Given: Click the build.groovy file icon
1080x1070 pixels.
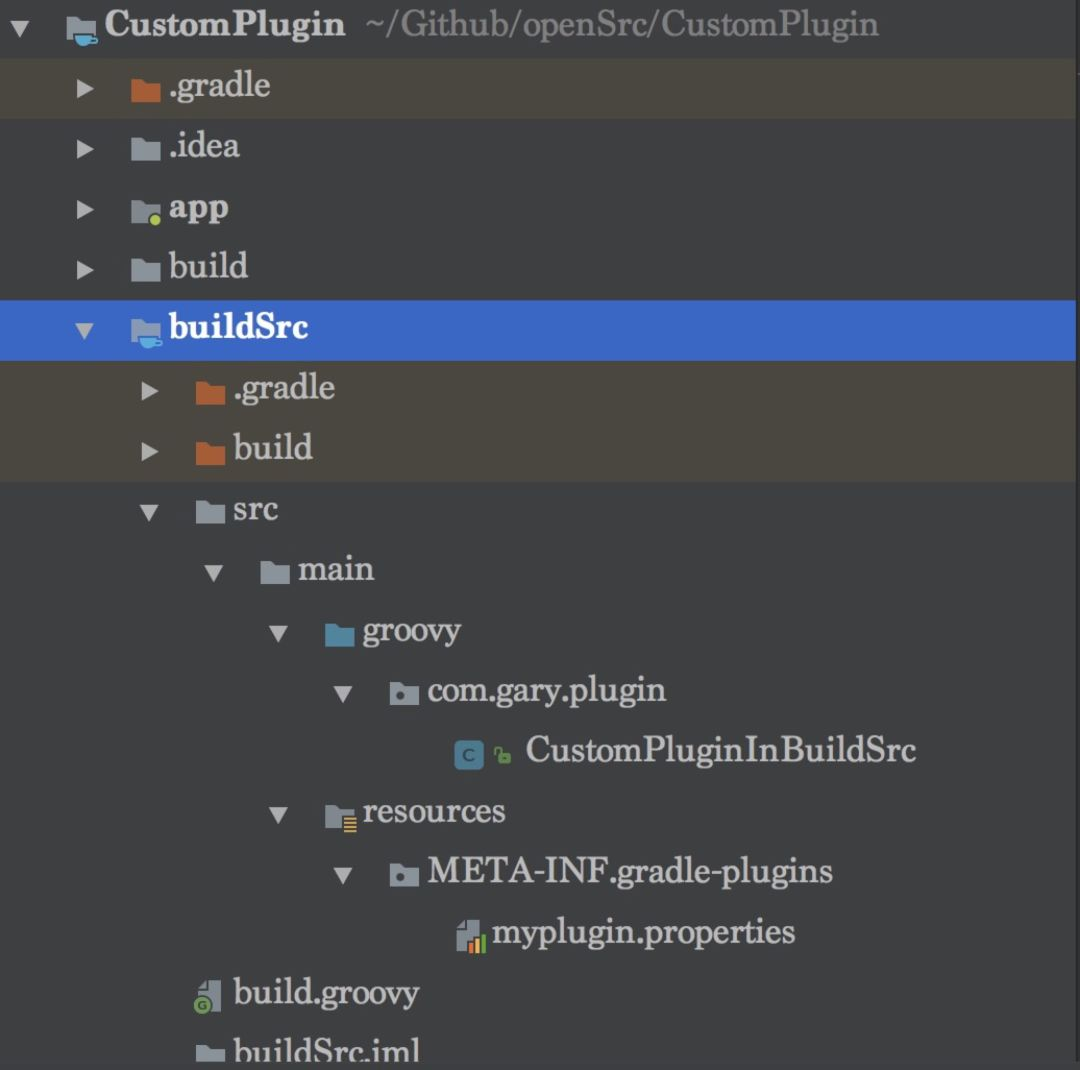Looking at the screenshot, I should click(208, 996).
